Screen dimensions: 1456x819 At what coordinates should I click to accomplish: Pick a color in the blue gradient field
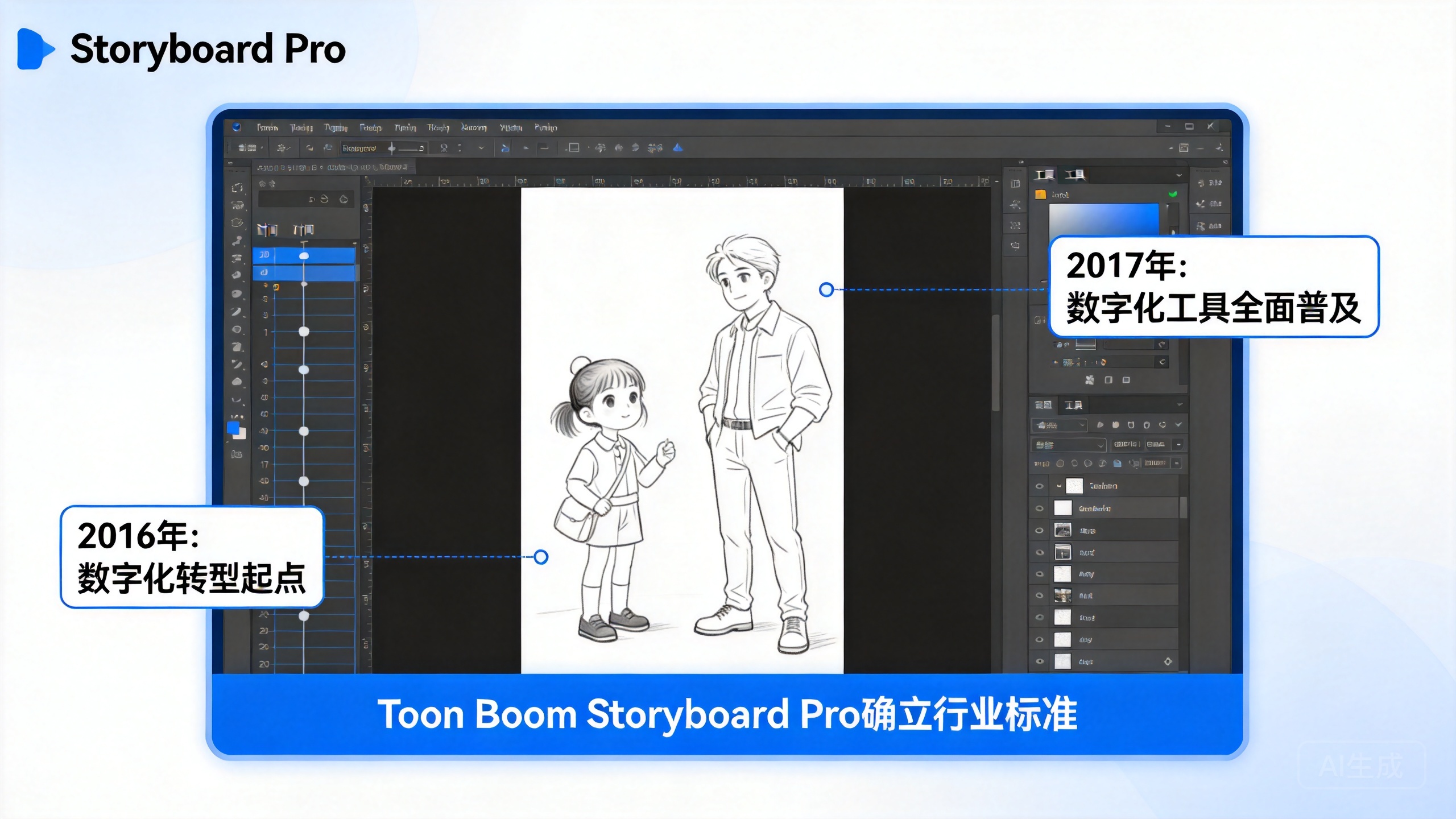[x=1104, y=219]
